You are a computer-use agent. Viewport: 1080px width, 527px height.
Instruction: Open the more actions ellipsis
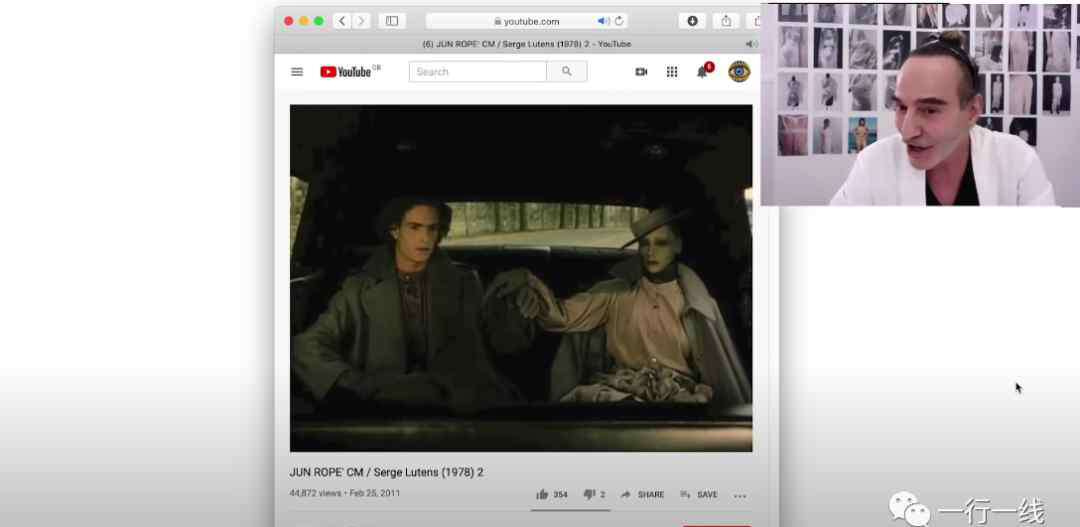click(740, 495)
